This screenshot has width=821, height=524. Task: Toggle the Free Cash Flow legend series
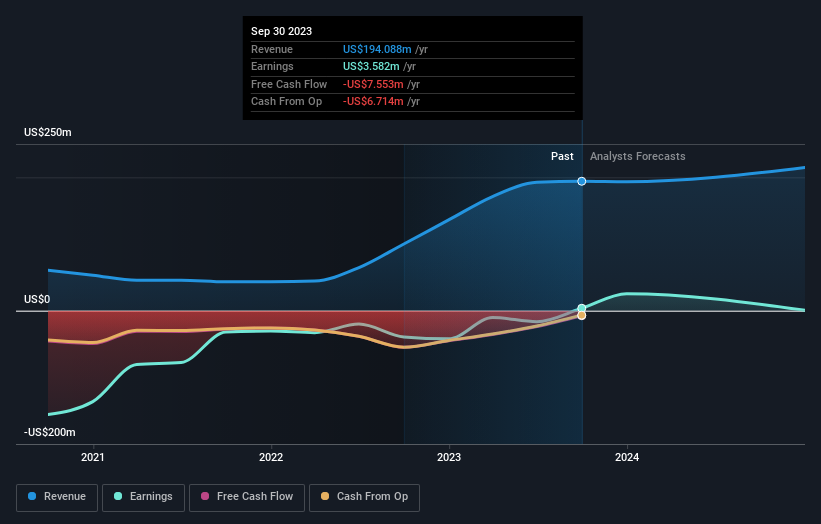tap(247, 497)
